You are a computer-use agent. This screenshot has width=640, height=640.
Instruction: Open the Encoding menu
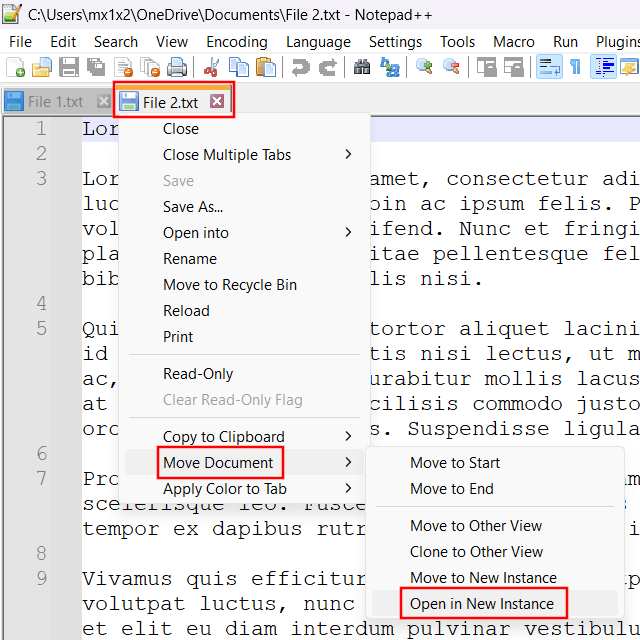coord(237,42)
